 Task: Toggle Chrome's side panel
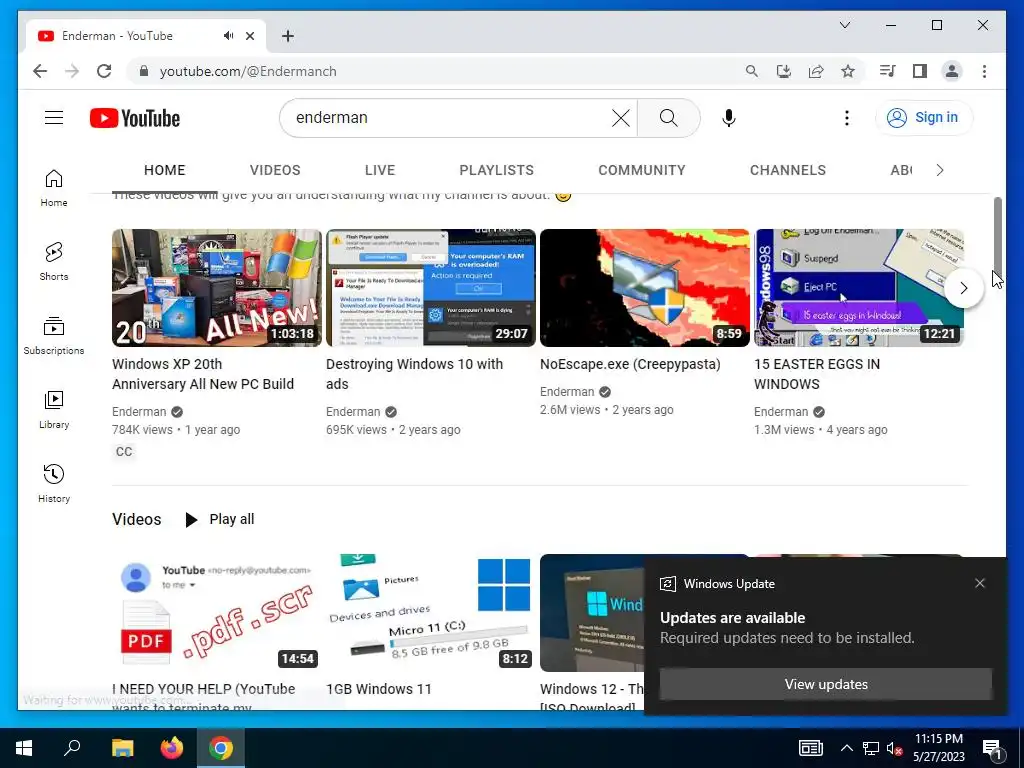pos(920,71)
